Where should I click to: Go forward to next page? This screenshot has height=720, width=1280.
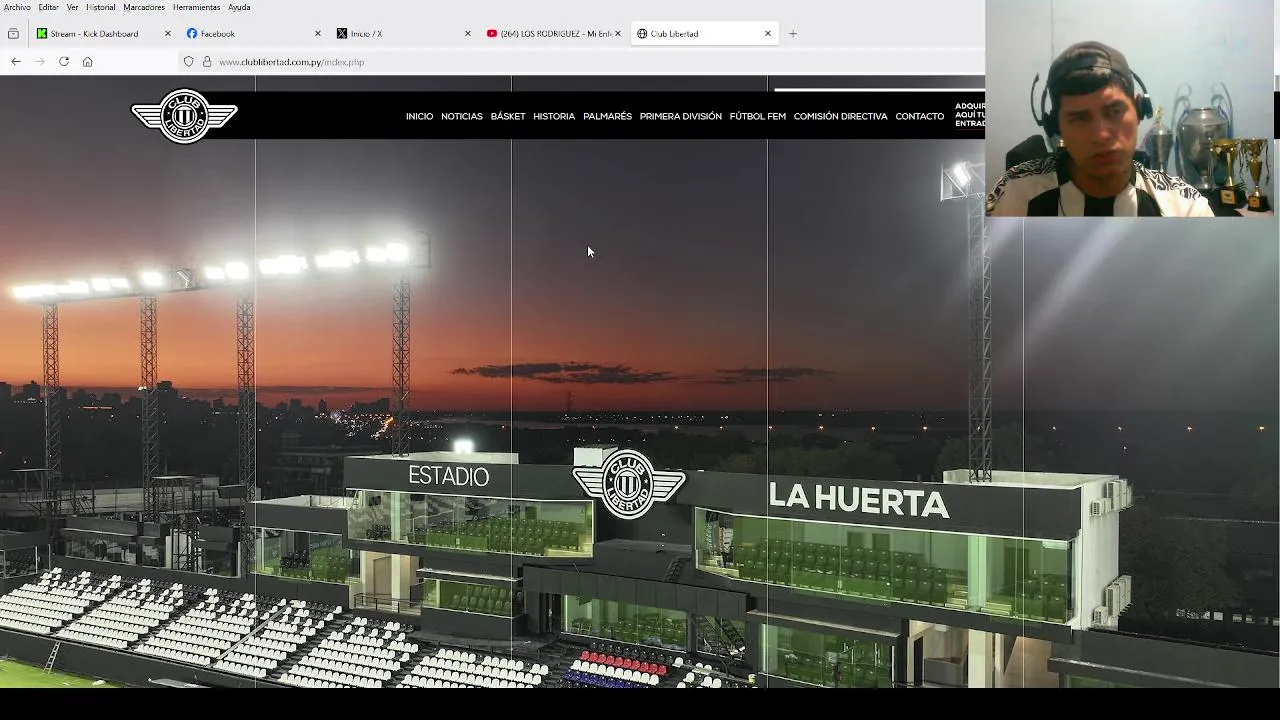[40, 62]
